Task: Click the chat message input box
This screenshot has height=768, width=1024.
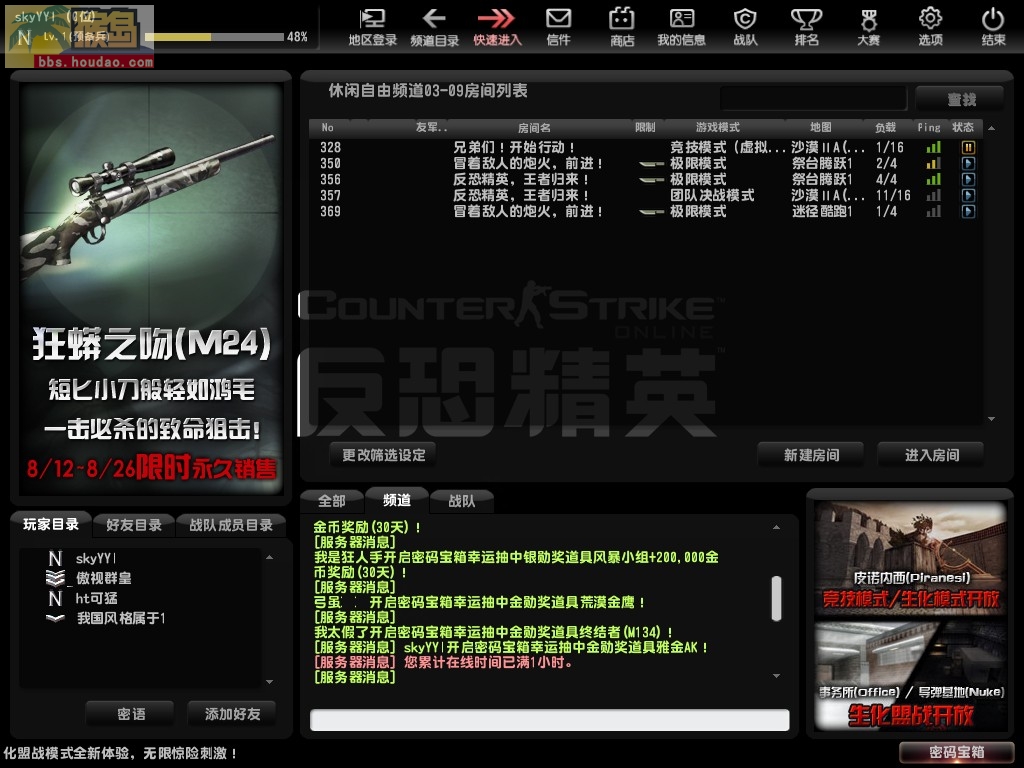Action: 549,720
